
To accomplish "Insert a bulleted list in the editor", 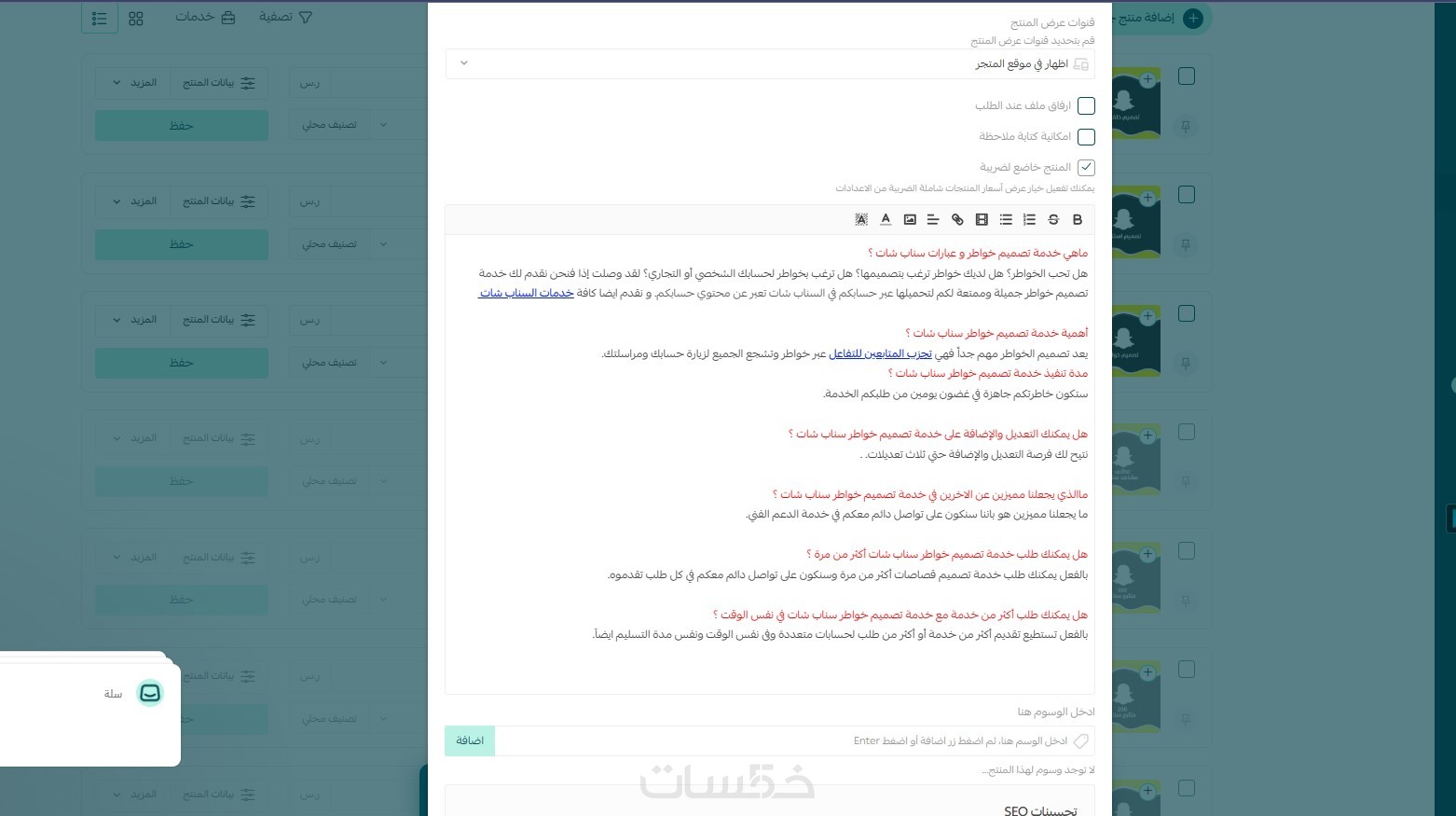I will (1006, 220).
